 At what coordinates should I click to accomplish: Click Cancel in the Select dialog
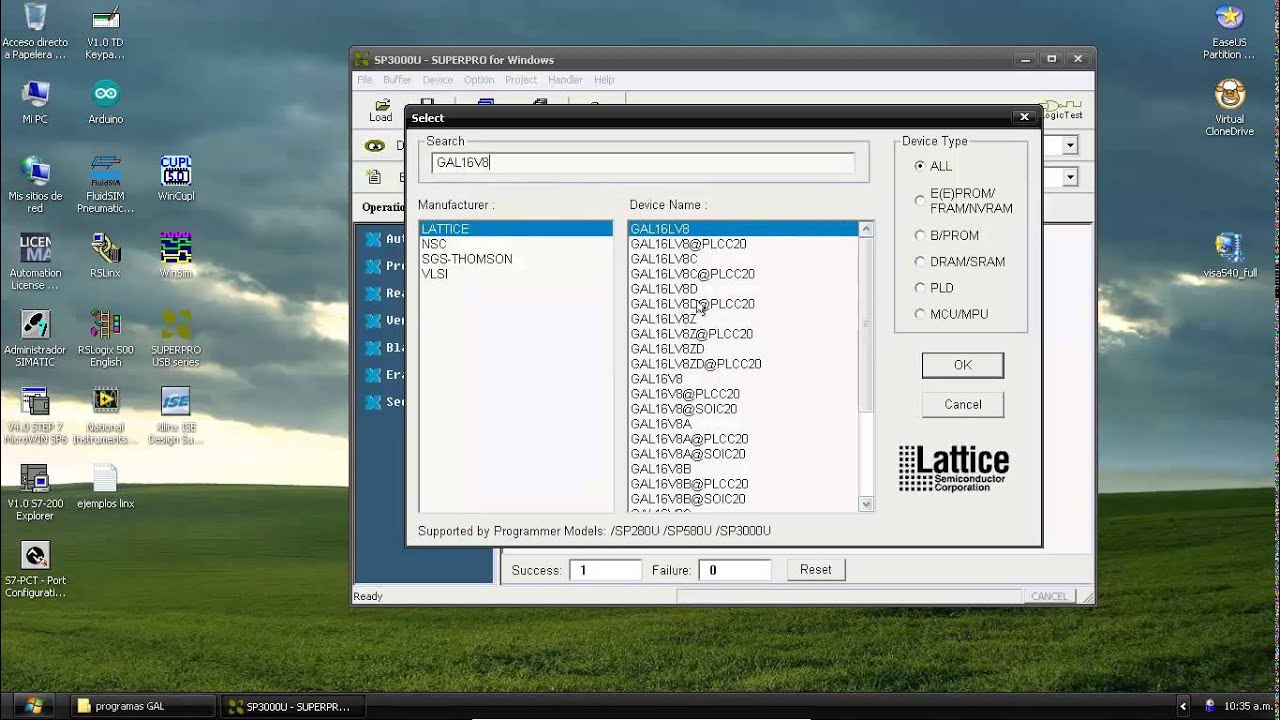coord(962,404)
